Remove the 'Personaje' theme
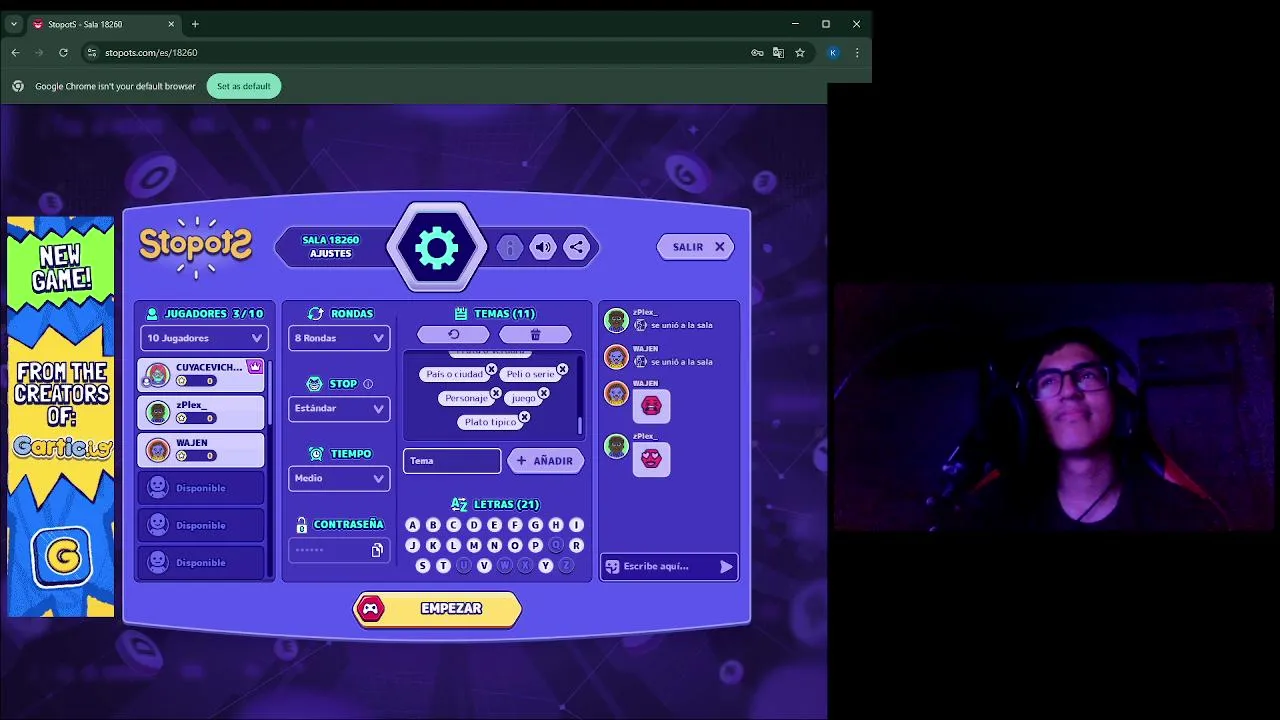Screen dimensions: 1280x720 coord(496,393)
